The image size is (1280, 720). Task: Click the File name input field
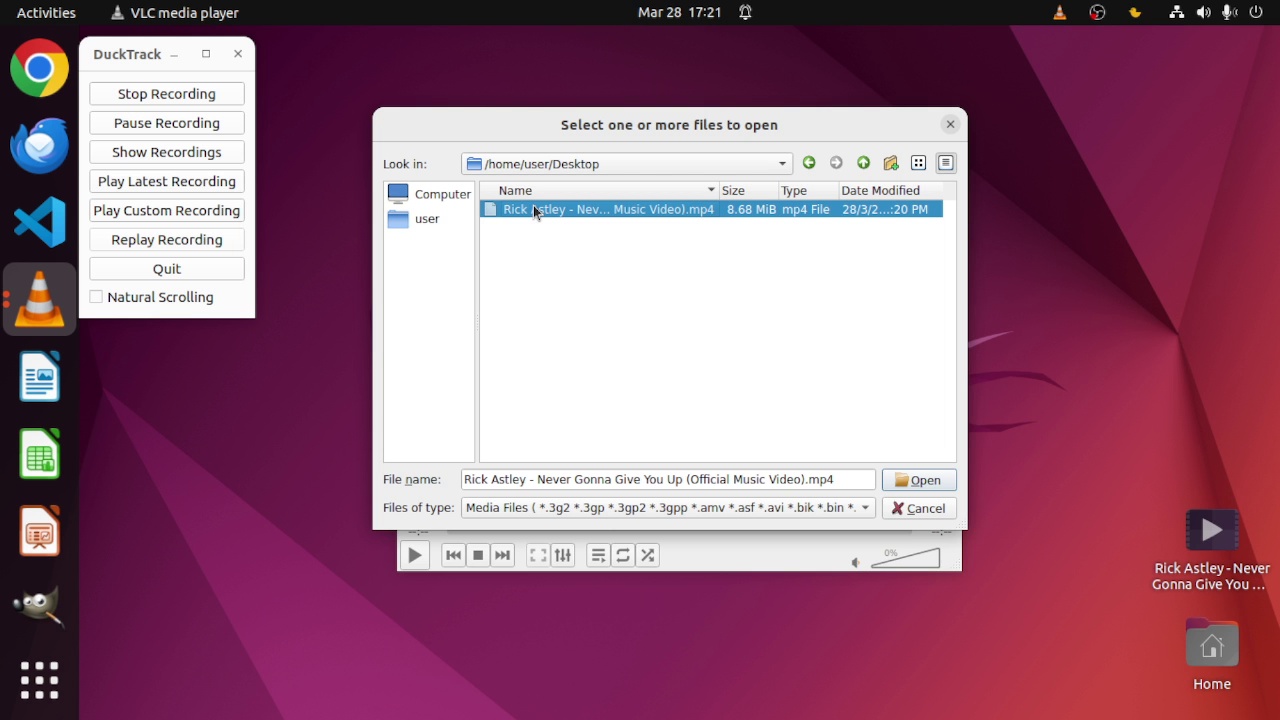668,480
